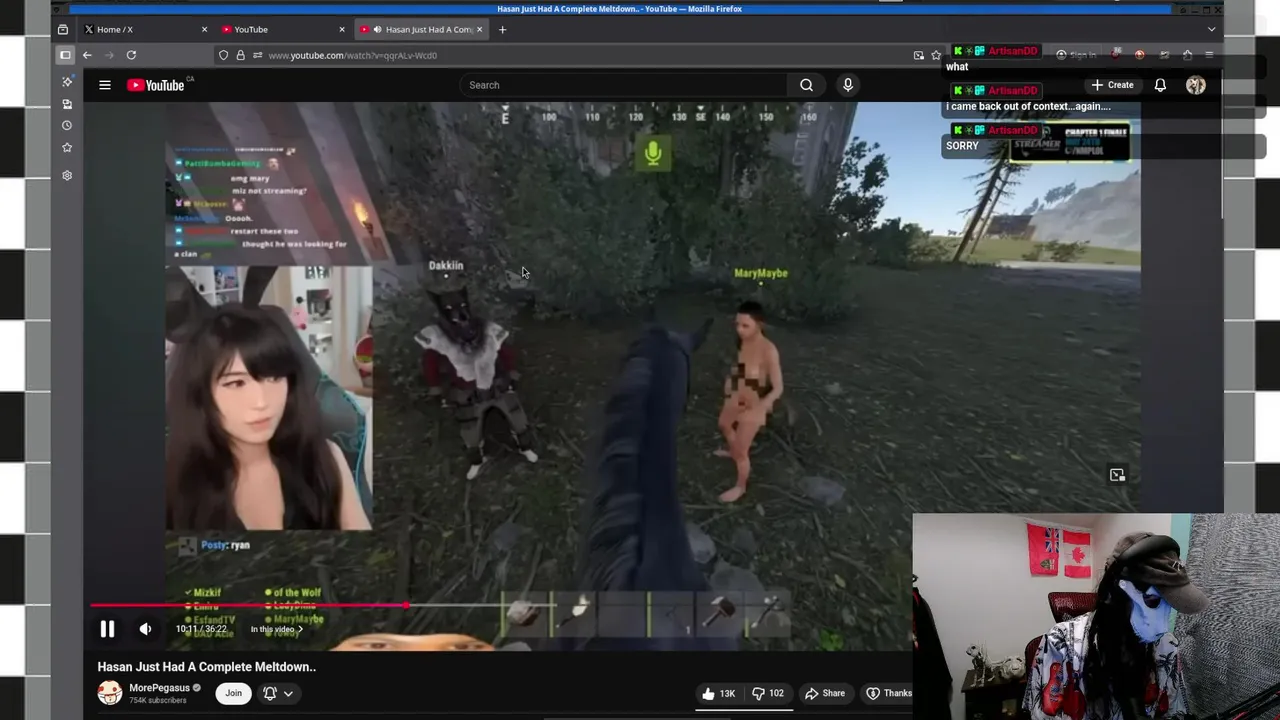Open a new Firefox tab
The width and height of the screenshot is (1280, 720).
[502, 29]
